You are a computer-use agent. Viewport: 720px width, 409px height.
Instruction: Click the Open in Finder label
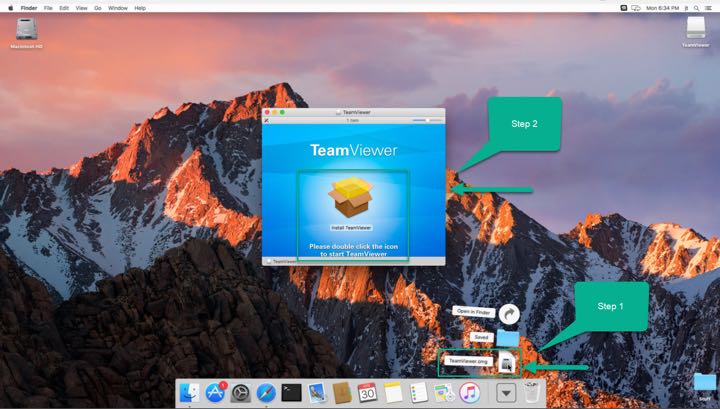pos(473,312)
